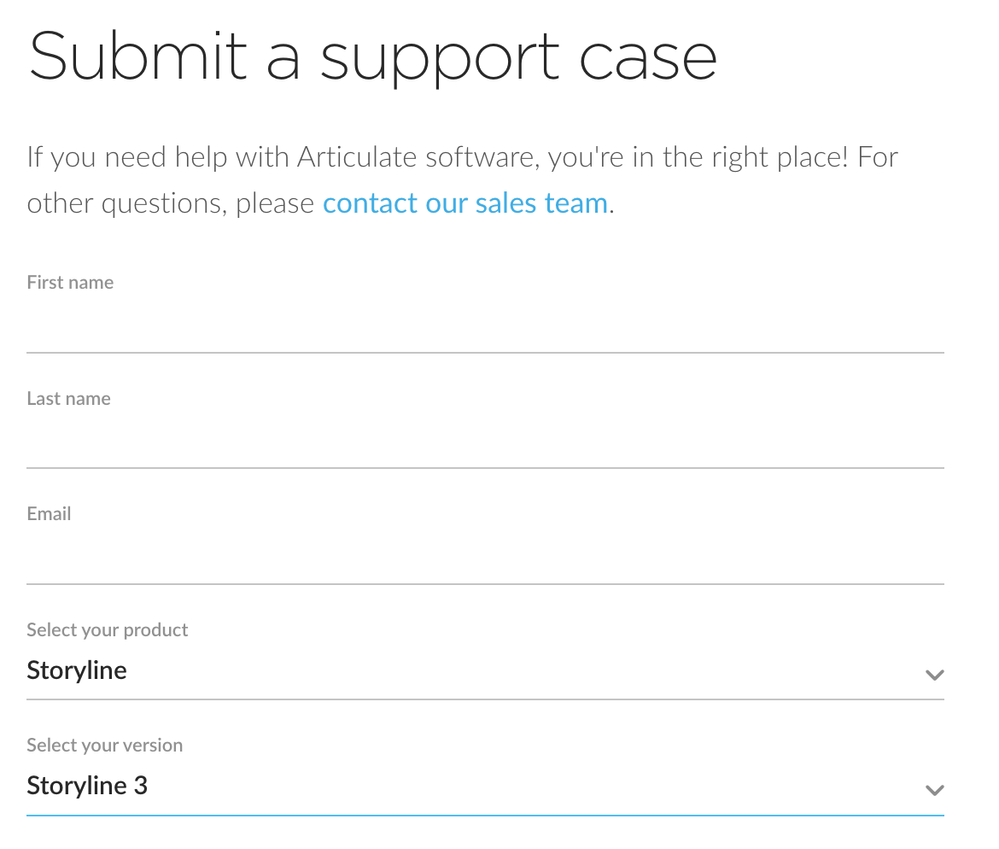Open the 'contact our sales team' link

point(465,203)
